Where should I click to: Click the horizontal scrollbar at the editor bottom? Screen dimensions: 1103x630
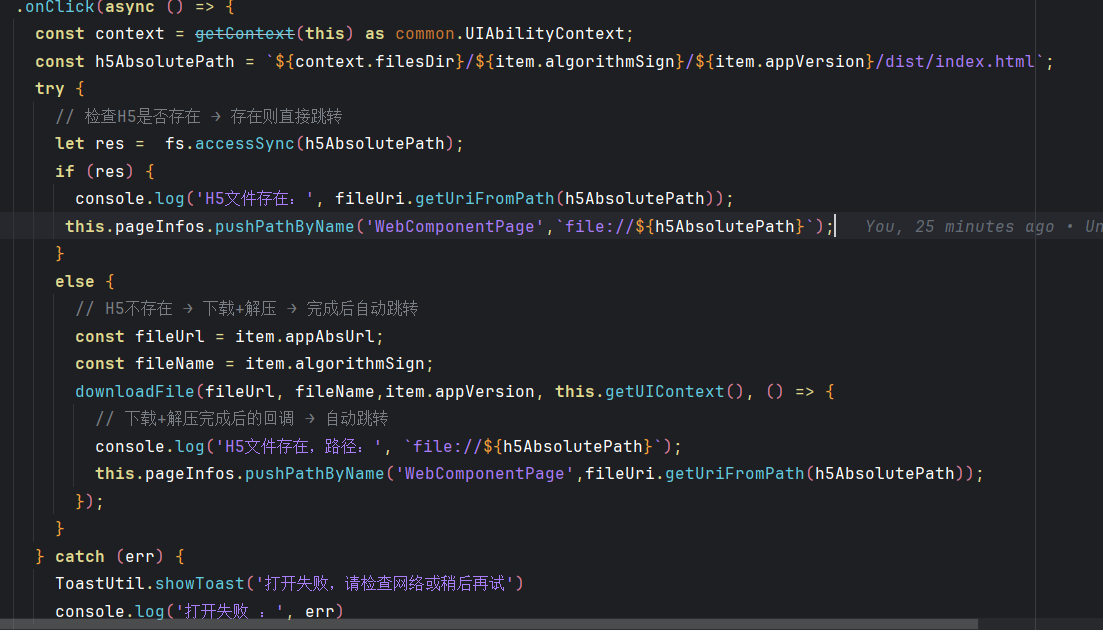pos(489,624)
